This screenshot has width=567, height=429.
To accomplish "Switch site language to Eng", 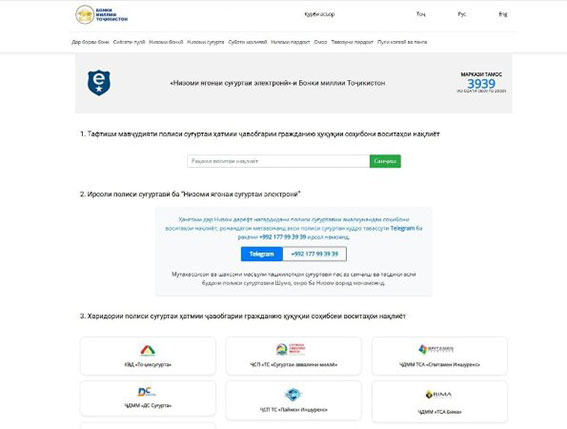I will pyautogui.click(x=503, y=14).
